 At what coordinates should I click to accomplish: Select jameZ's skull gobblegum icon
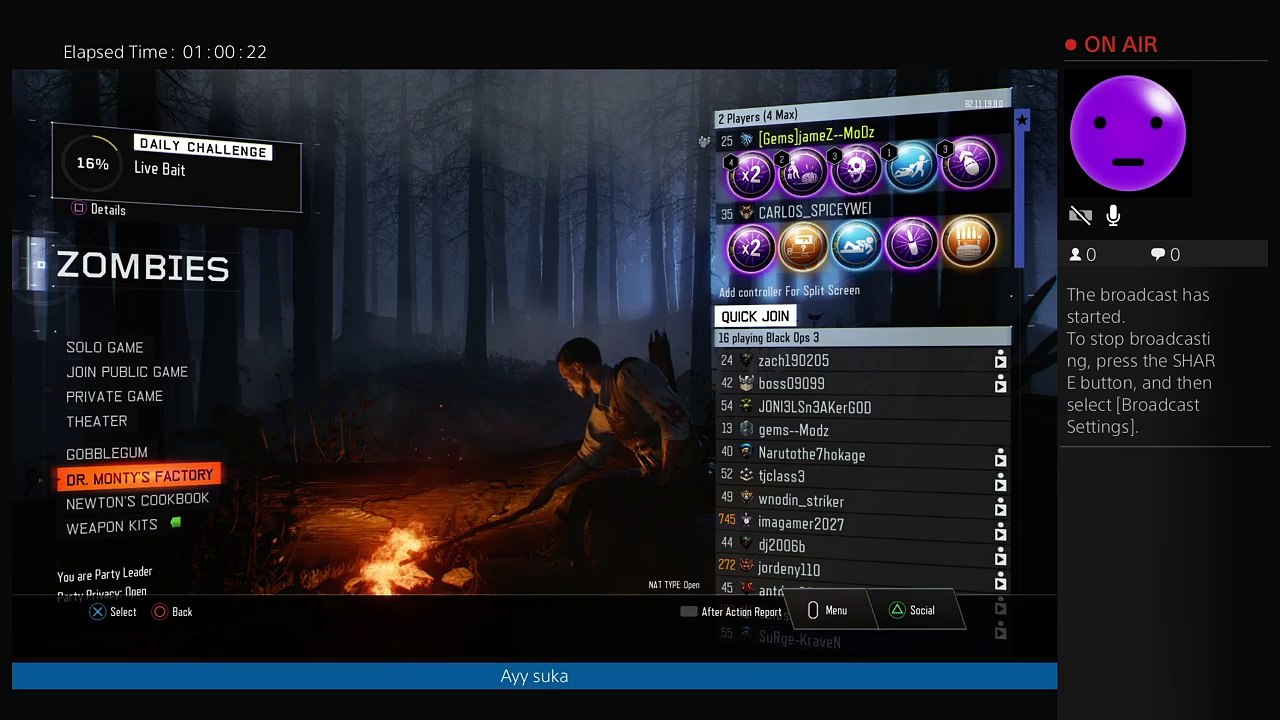[857, 169]
